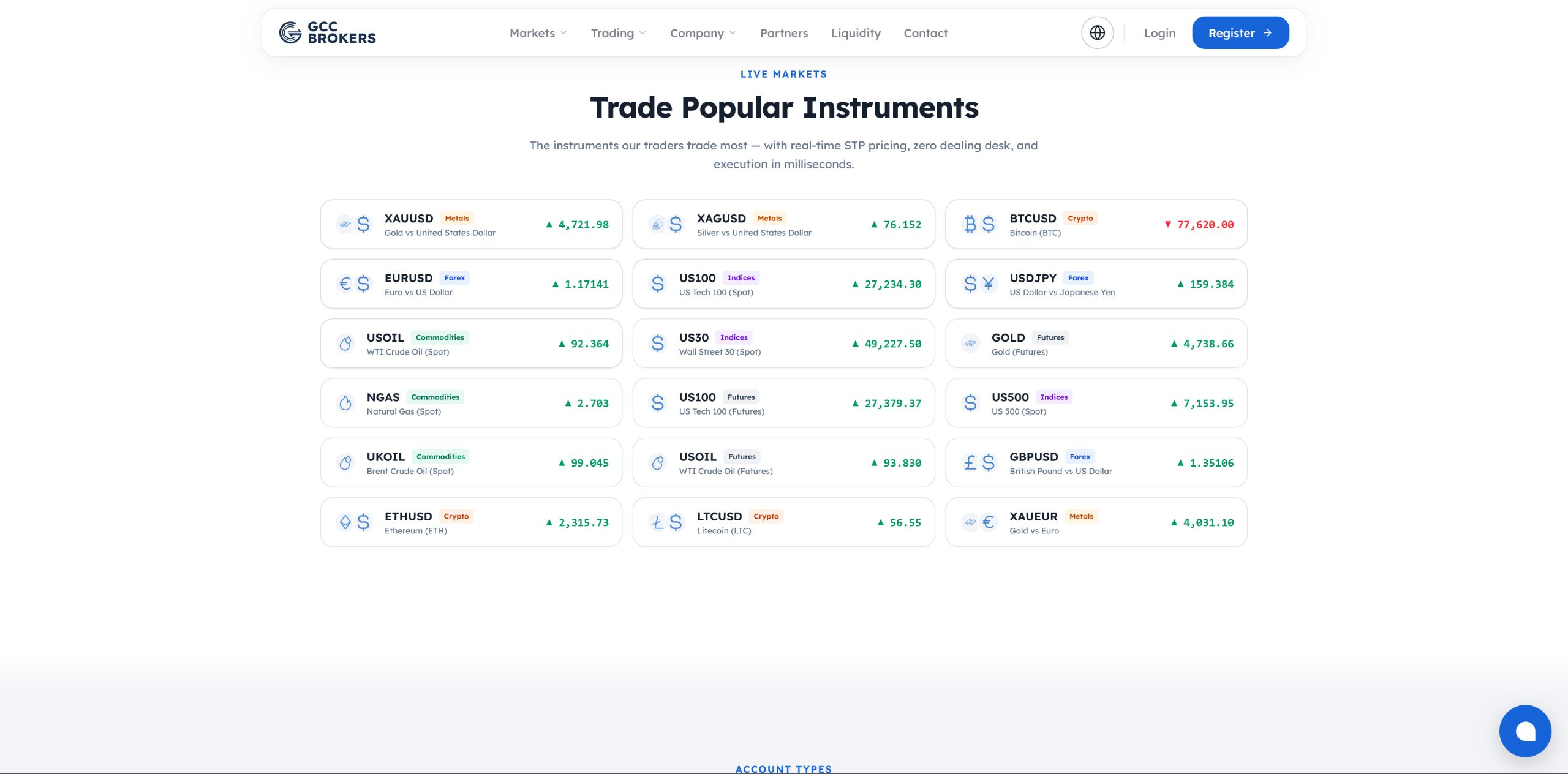Click the 'Wall Street 30 (Spot)' description

point(720,352)
